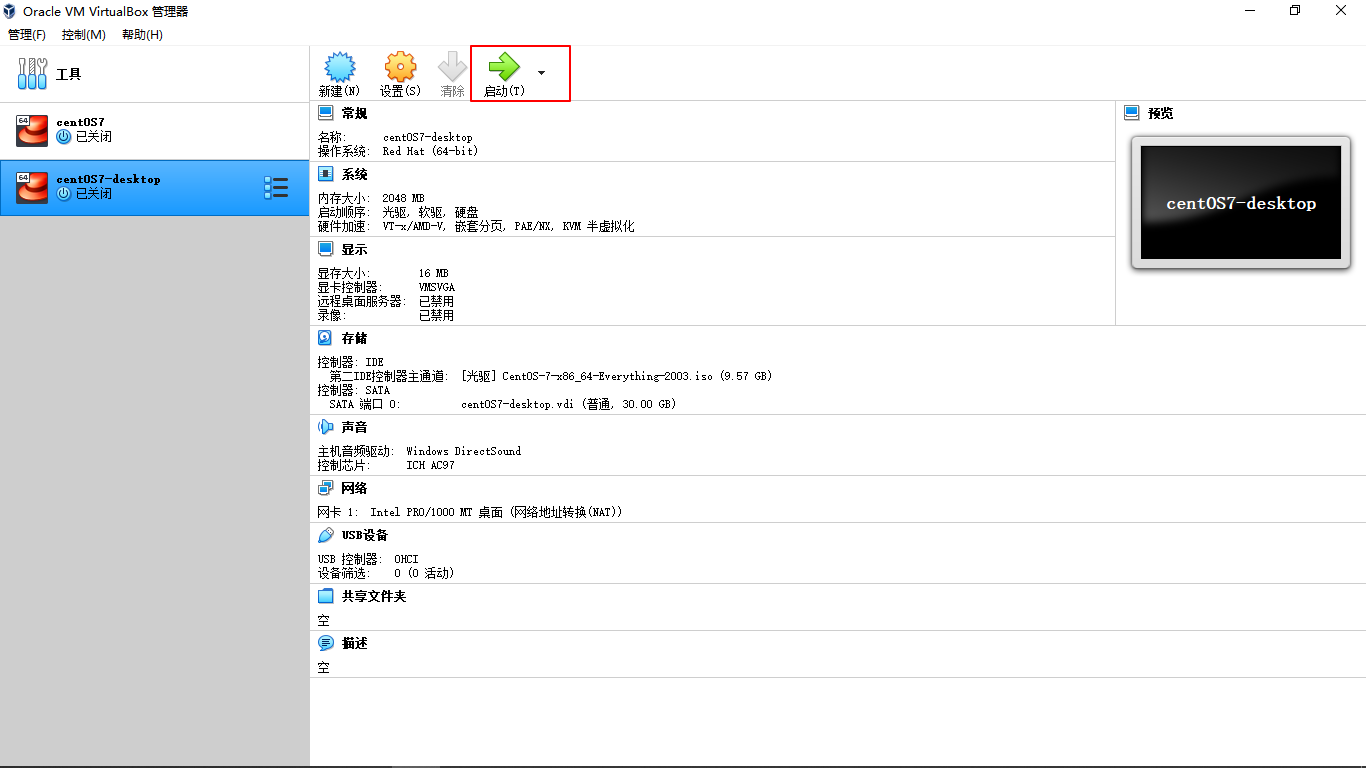
Task: Open the Audio (声音) section header
Action: tap(355, 427)
